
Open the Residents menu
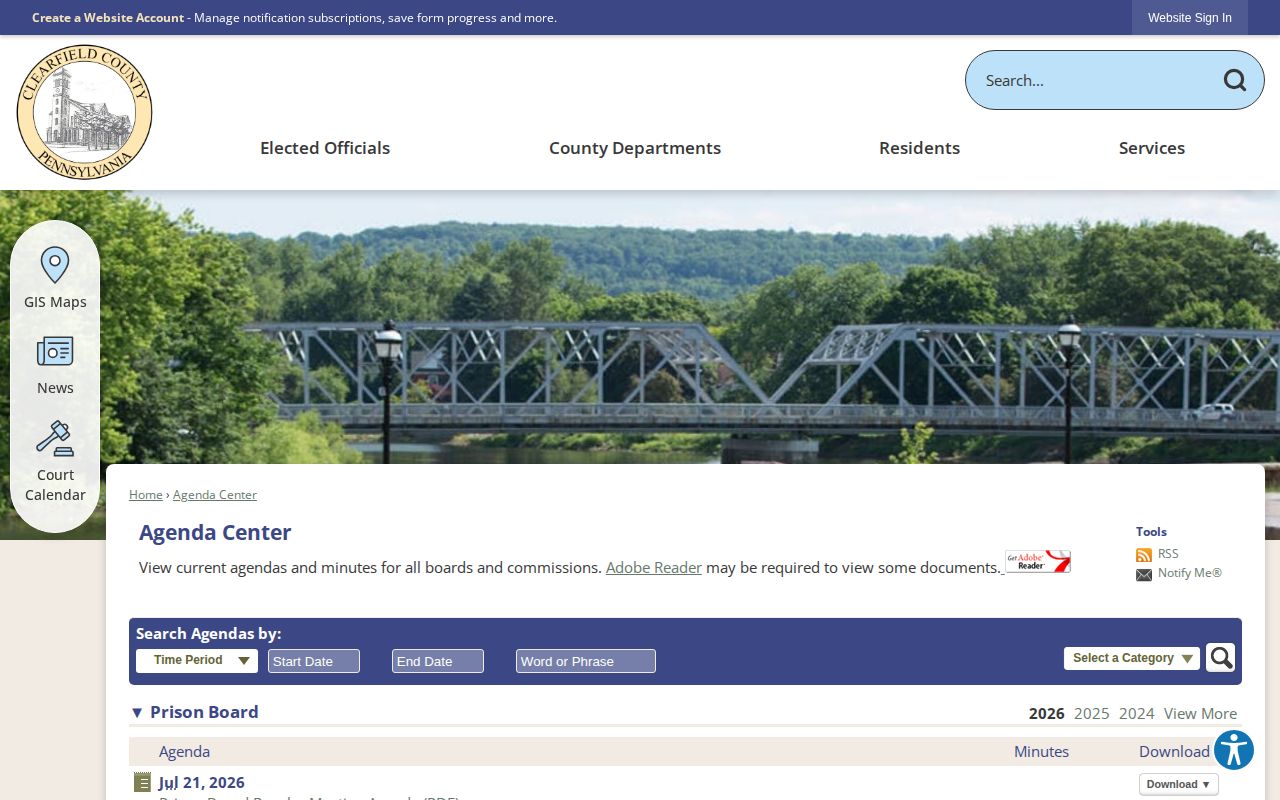(919, 148)
